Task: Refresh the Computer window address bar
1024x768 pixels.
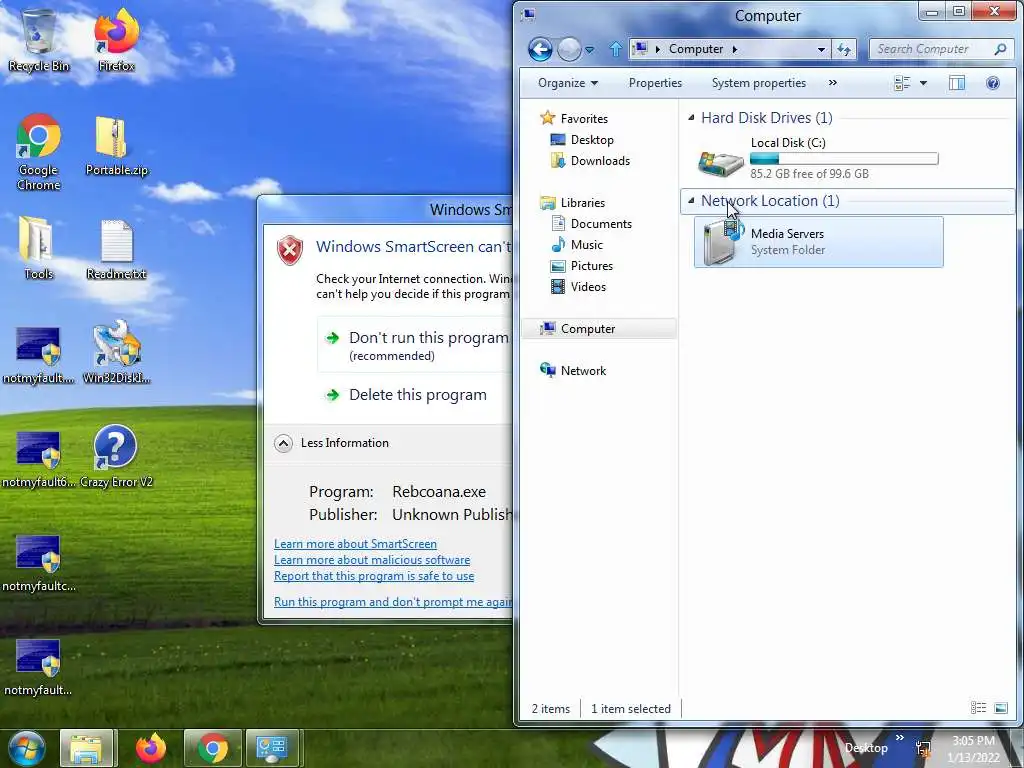Action: 843,49
